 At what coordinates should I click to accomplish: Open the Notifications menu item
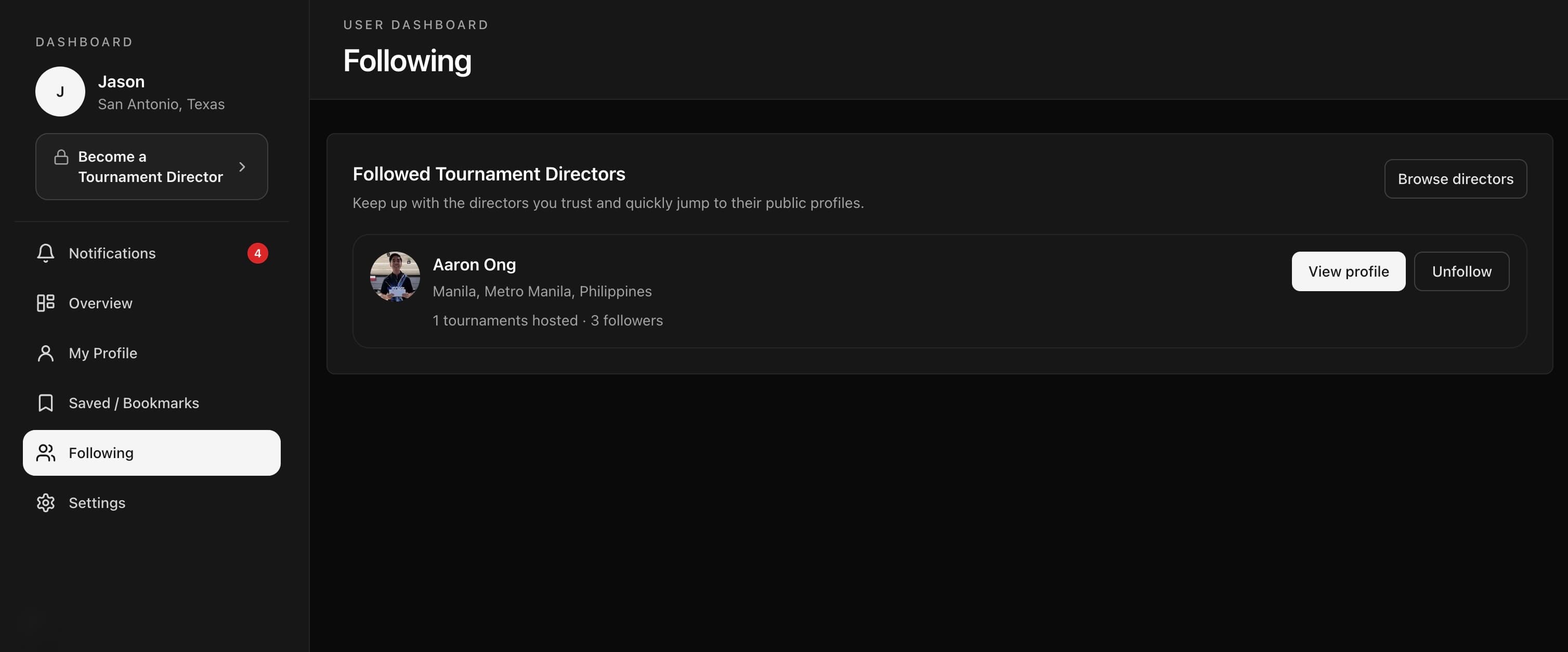(x=152, y=253)
